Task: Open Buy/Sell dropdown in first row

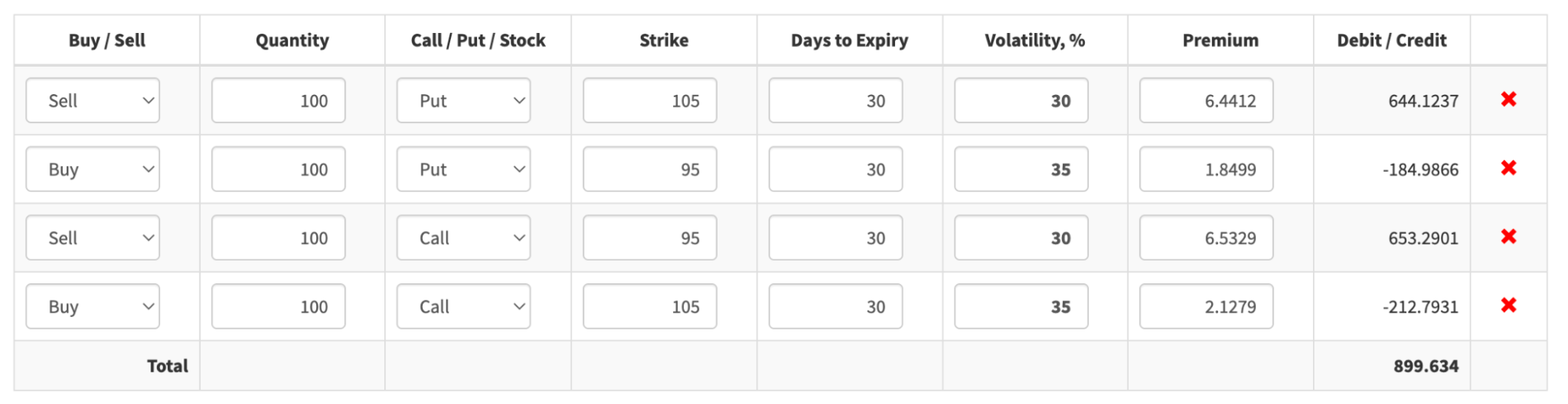Action: [93, 100]
